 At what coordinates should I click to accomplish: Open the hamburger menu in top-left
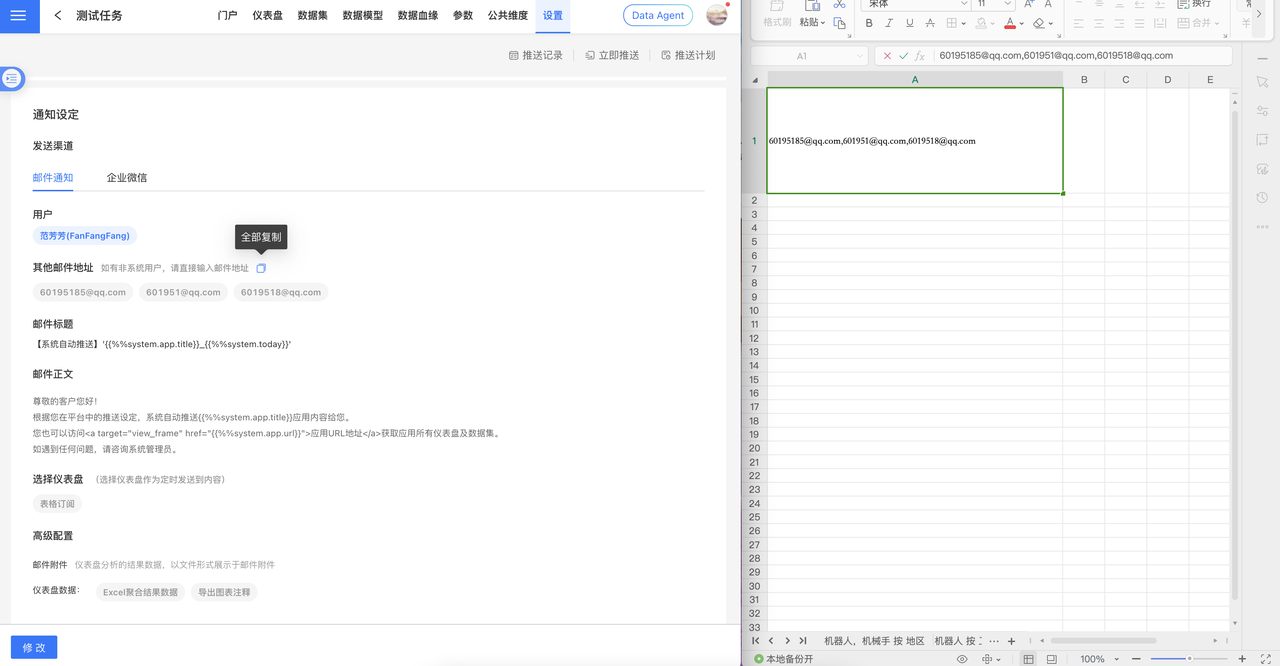coord(19,16)
